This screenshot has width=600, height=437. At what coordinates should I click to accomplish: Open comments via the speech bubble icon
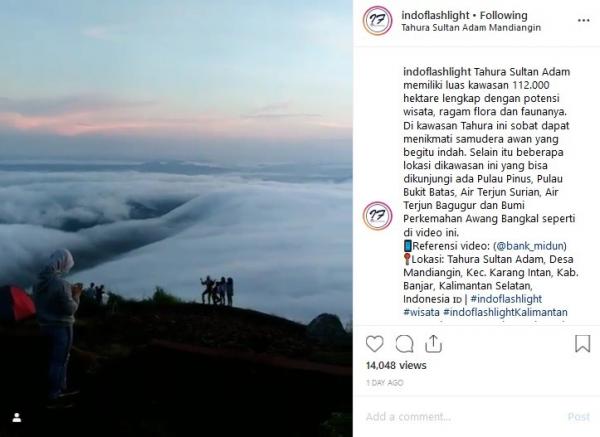coord(404,344)
